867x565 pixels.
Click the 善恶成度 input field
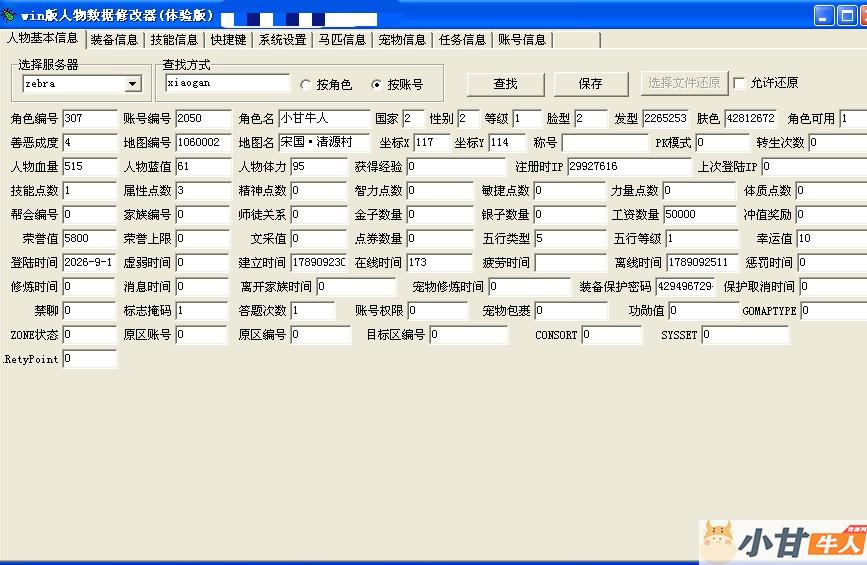(x=90, y=143)
